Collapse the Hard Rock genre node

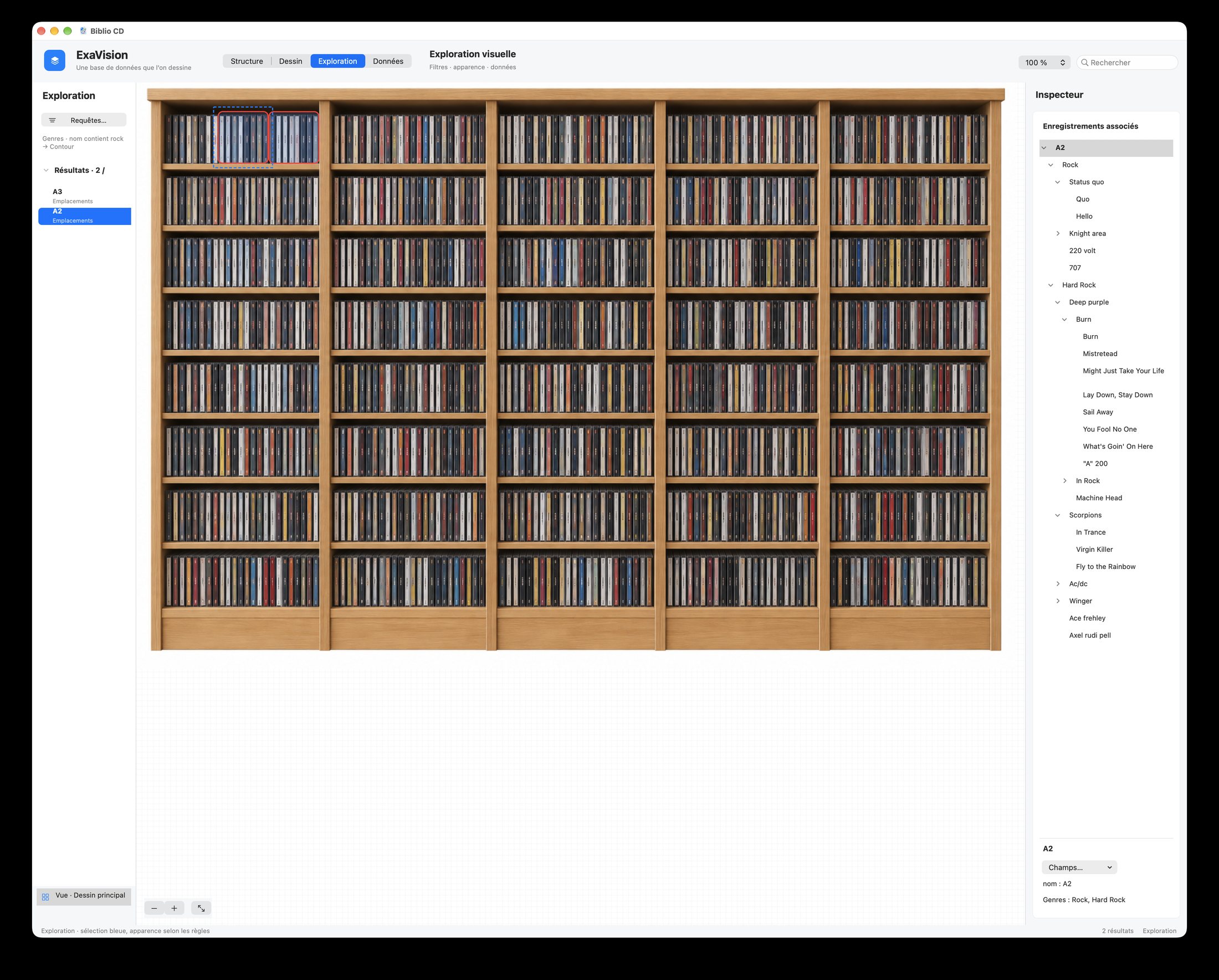[1051, 285]
